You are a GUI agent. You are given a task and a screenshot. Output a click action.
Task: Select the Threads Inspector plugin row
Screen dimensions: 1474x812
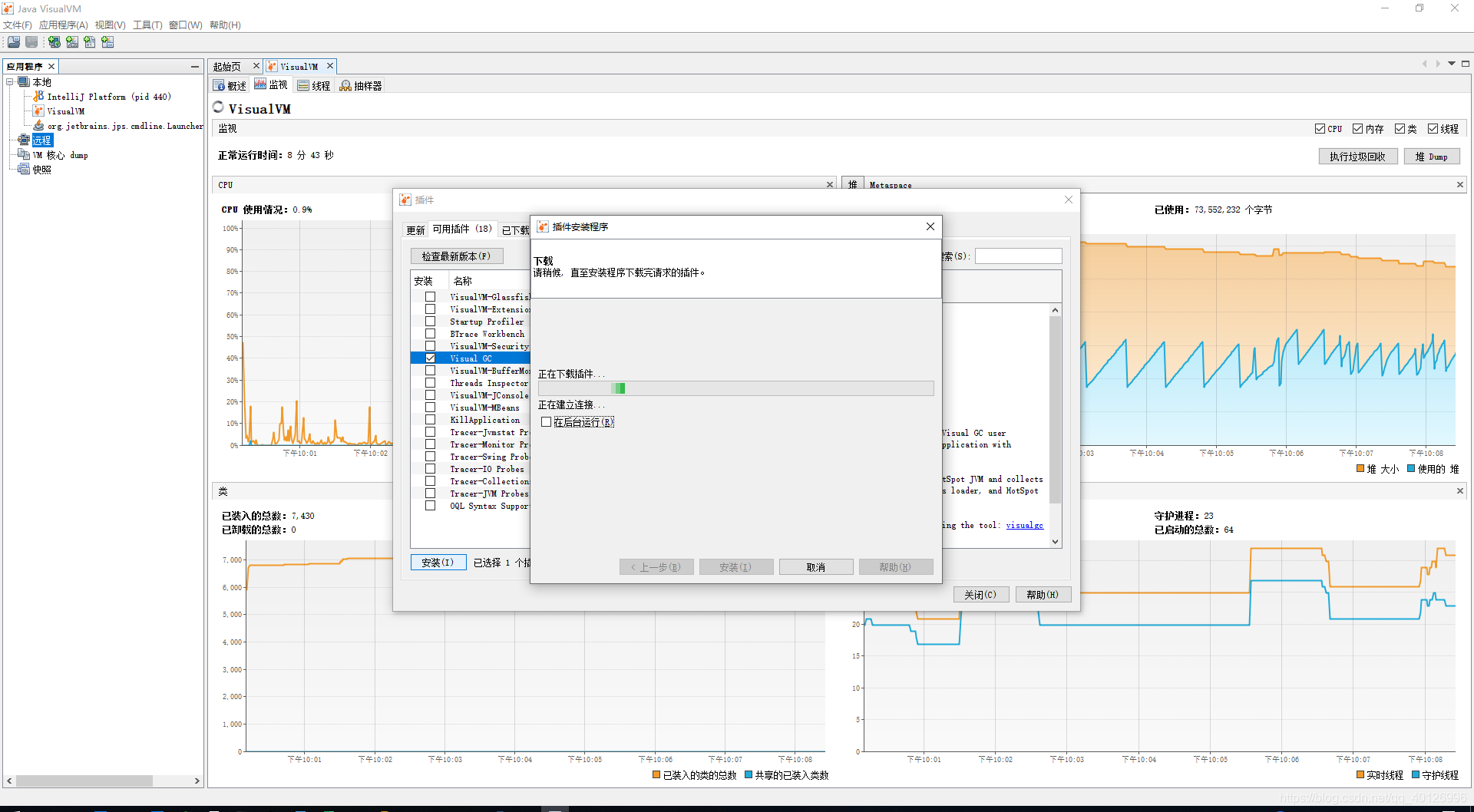pos(470,383)
